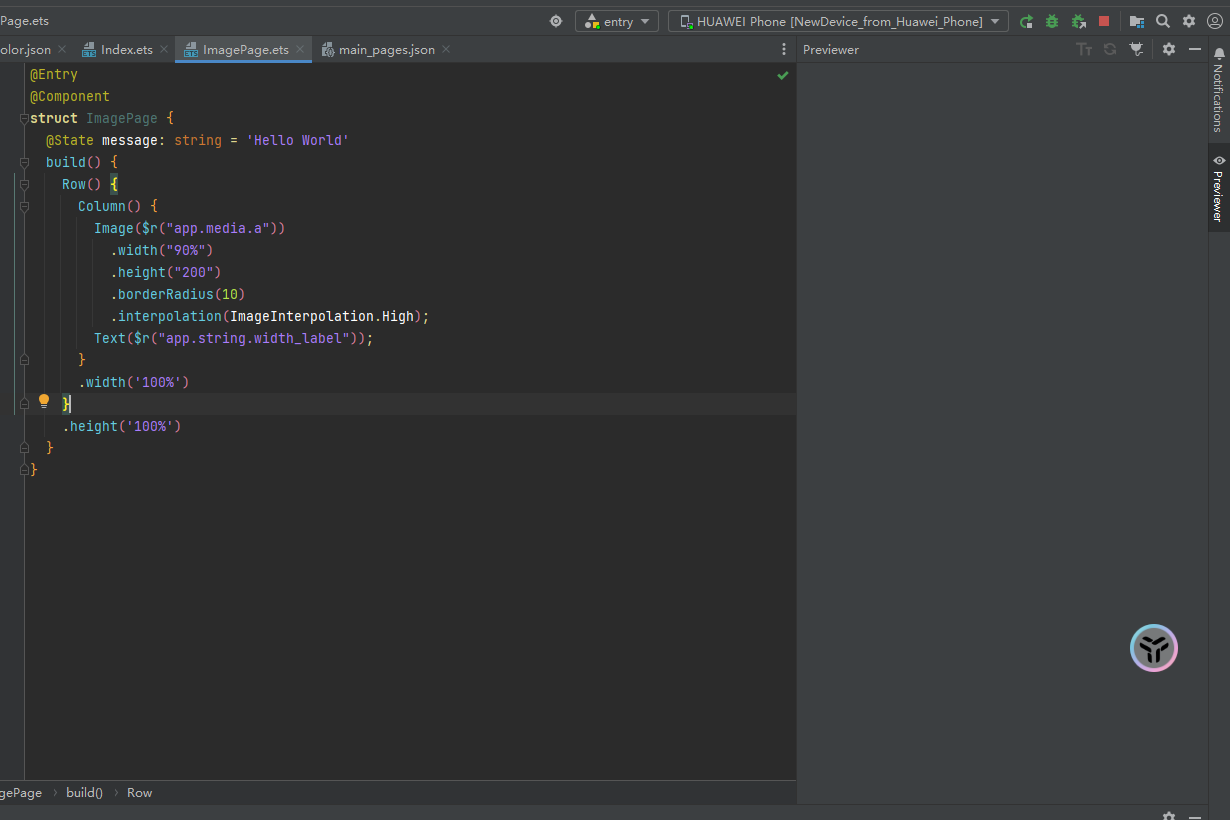Minimize the Previewer panel with the dash
This screenshot has height=820, width=1230.
point(1195,49)
